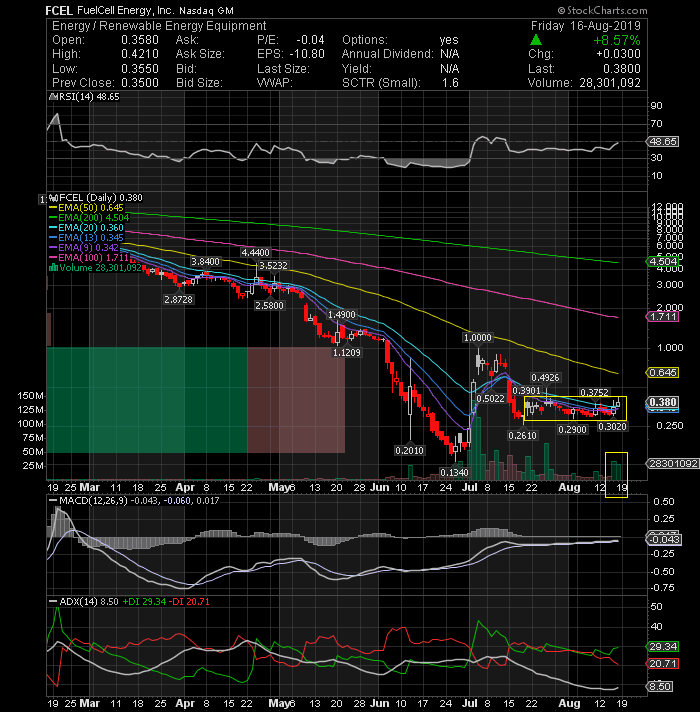The image size is (700, 712).
Task: Click the 1.4900 price label
Action: 342,315
